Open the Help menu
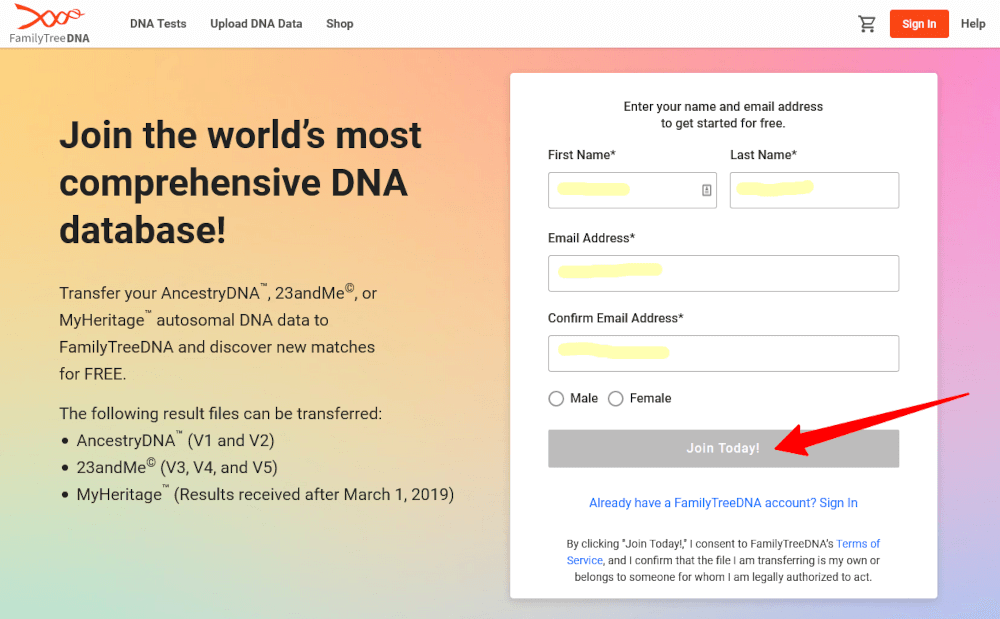 coord(972,23)
